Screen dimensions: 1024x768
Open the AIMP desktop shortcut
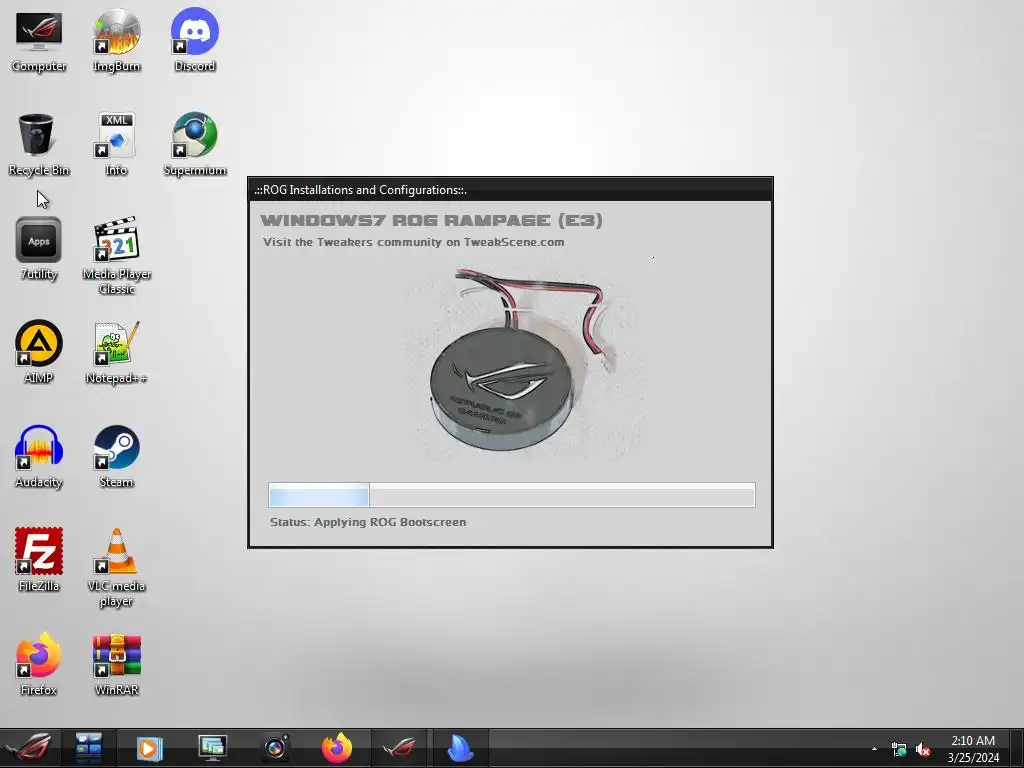click(x=39, y=353)
